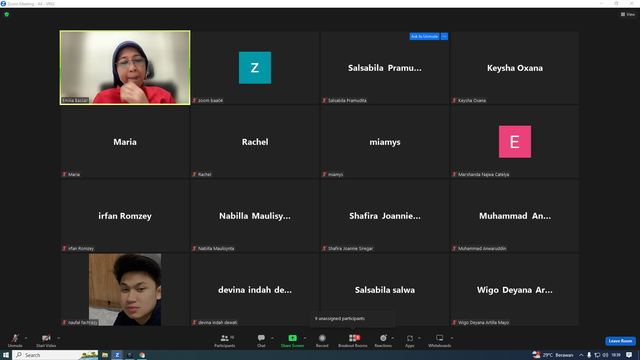Click the green Share Screen button
The image size is (640, 360).
click(292, 340)
